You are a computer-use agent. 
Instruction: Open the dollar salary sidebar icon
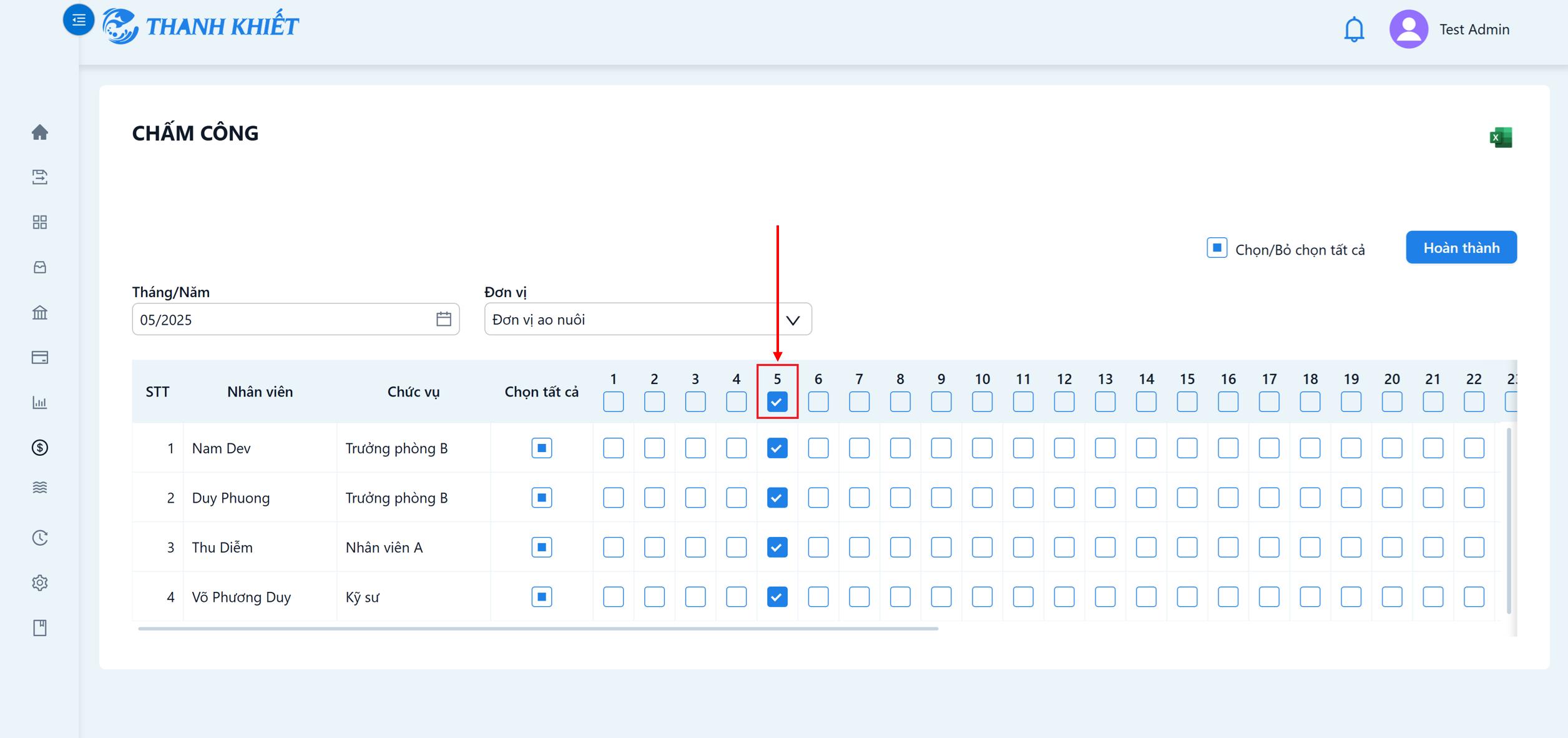pyautogui.click(x=40, y=448)
